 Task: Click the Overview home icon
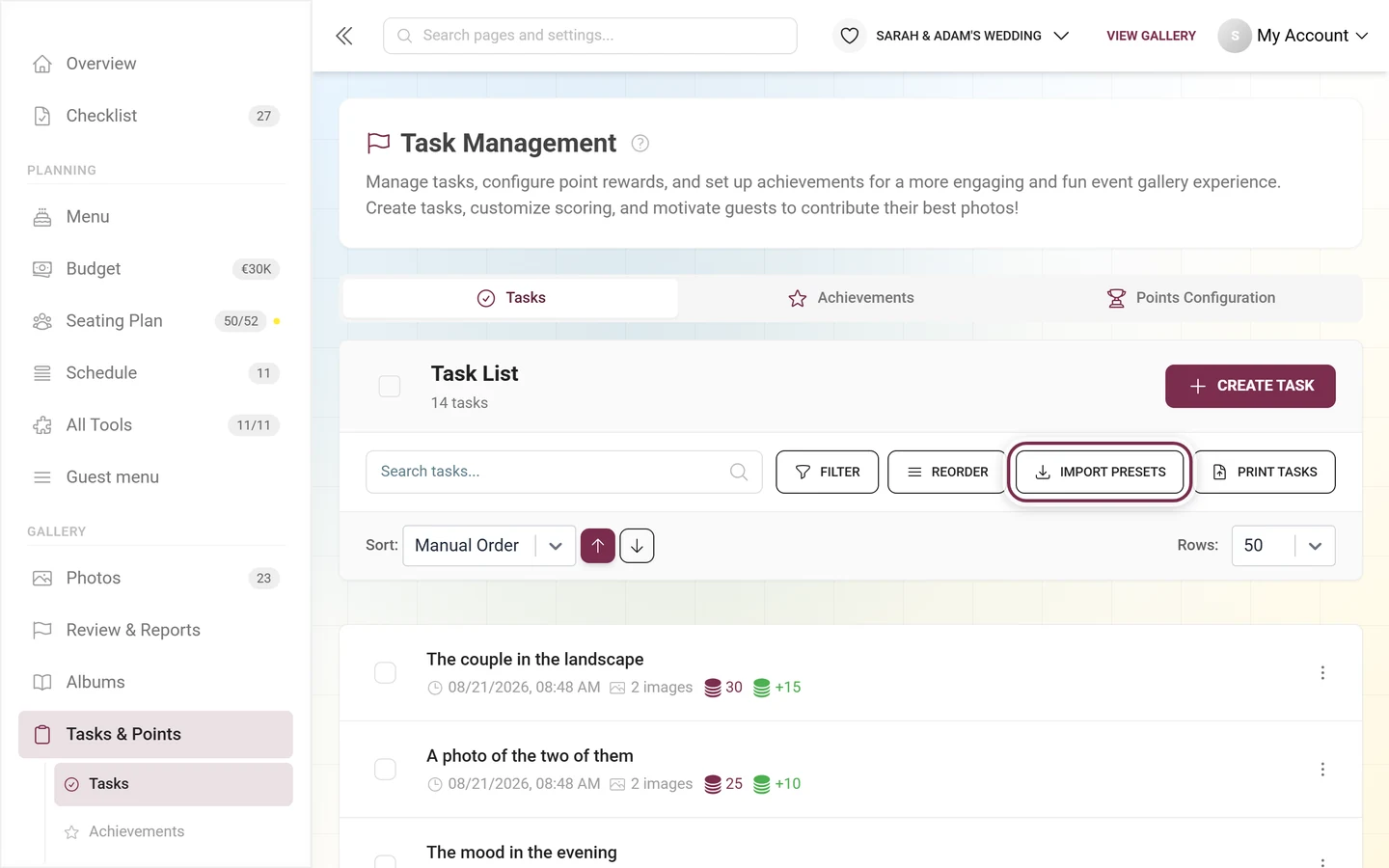pos(42,64)
